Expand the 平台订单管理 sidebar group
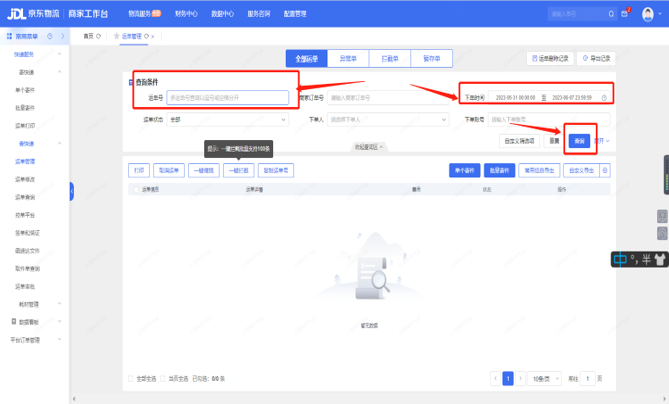 (59, 340)
